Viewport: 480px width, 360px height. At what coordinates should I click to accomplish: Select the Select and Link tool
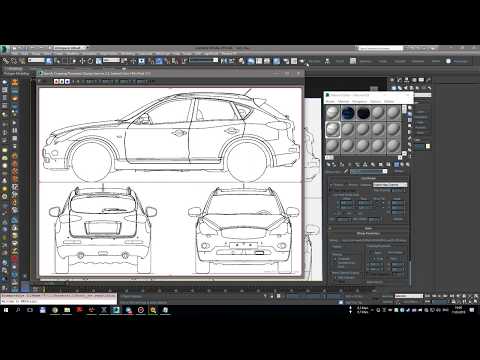click(x=6, y=61)
